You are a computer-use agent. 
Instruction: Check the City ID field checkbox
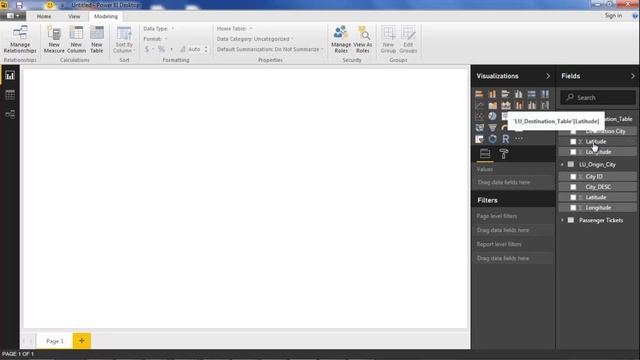(573, 177)
